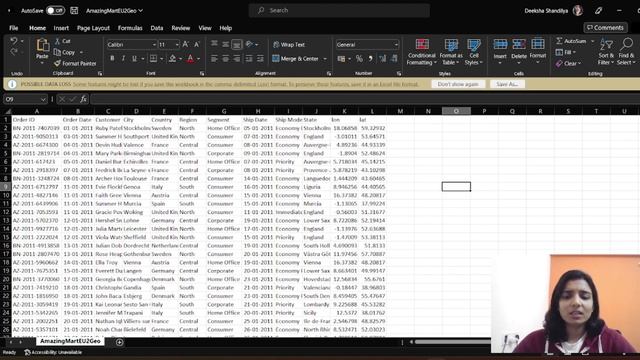Image resolution: width=640 pixels, height=360 pixels.
Task: Click the Search box in title bar
Action: point(339,11)
